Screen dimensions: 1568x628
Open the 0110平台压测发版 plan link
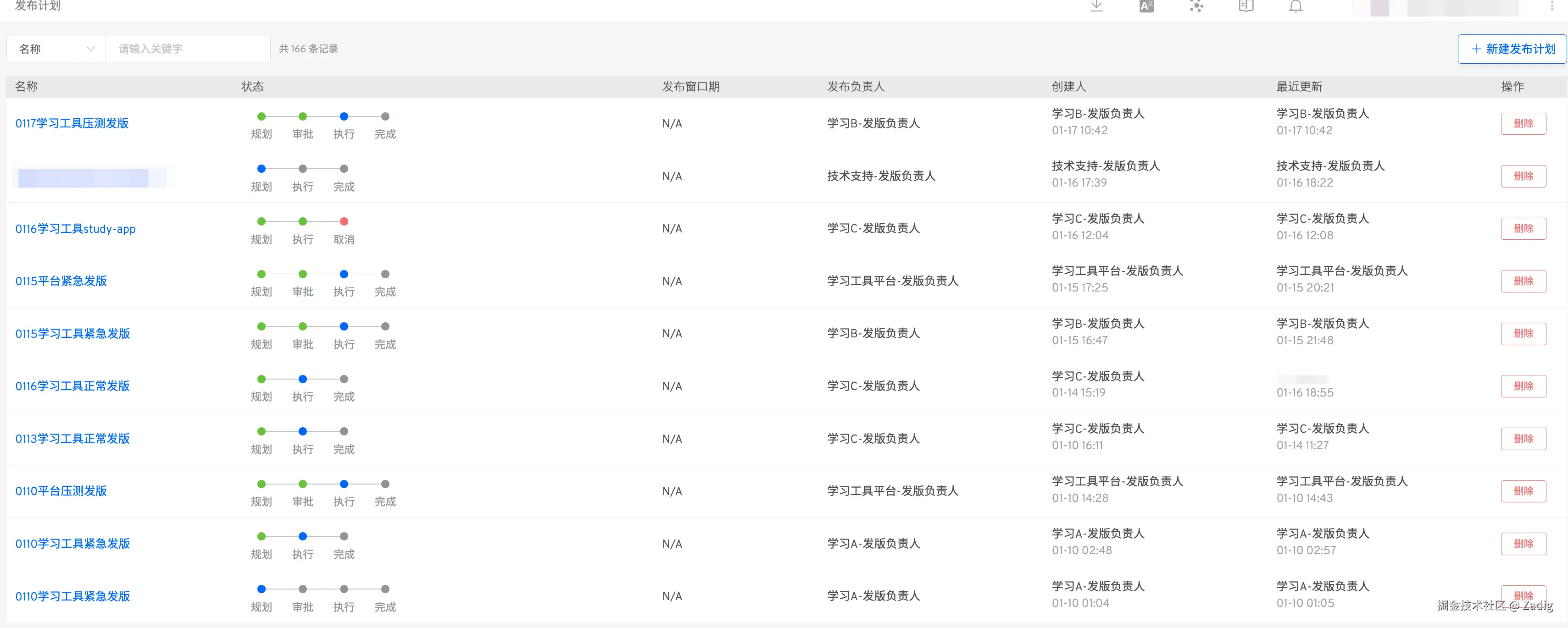[x=61, y=490]
